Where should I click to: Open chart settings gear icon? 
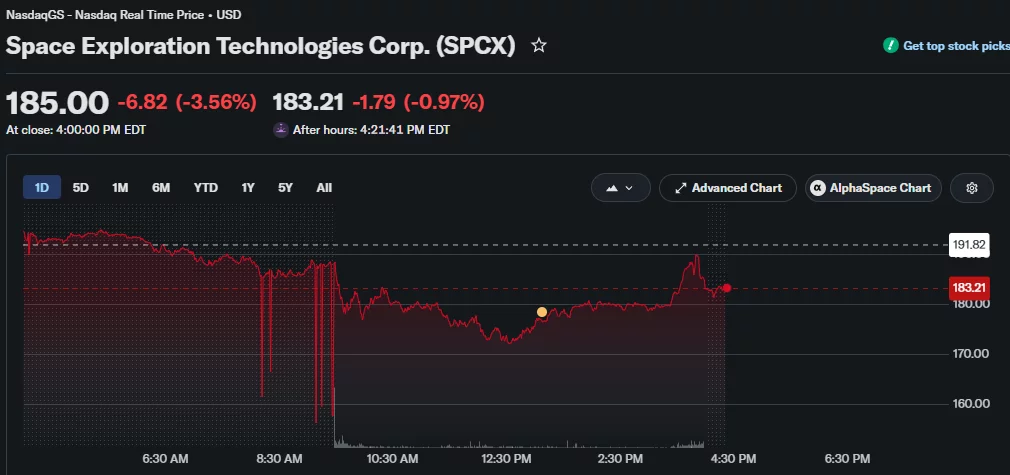[x=972, y=188]
